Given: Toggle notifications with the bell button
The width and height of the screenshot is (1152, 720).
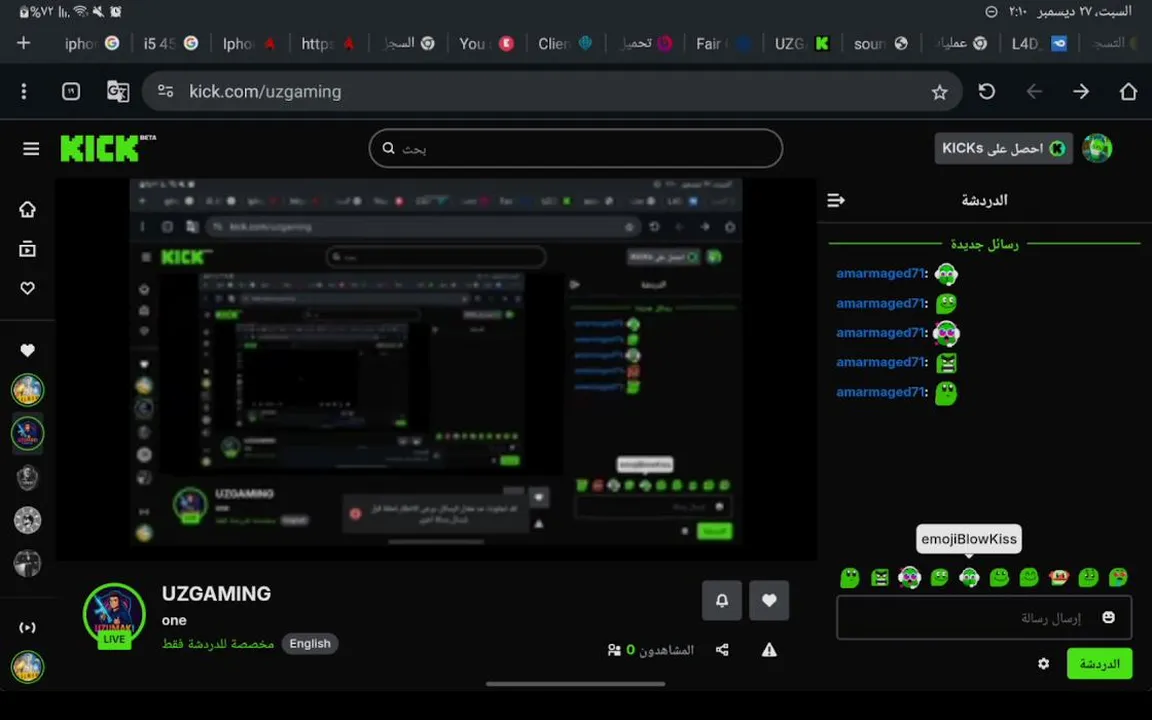Looking at the screenshot, I should [x=721, y=600].
